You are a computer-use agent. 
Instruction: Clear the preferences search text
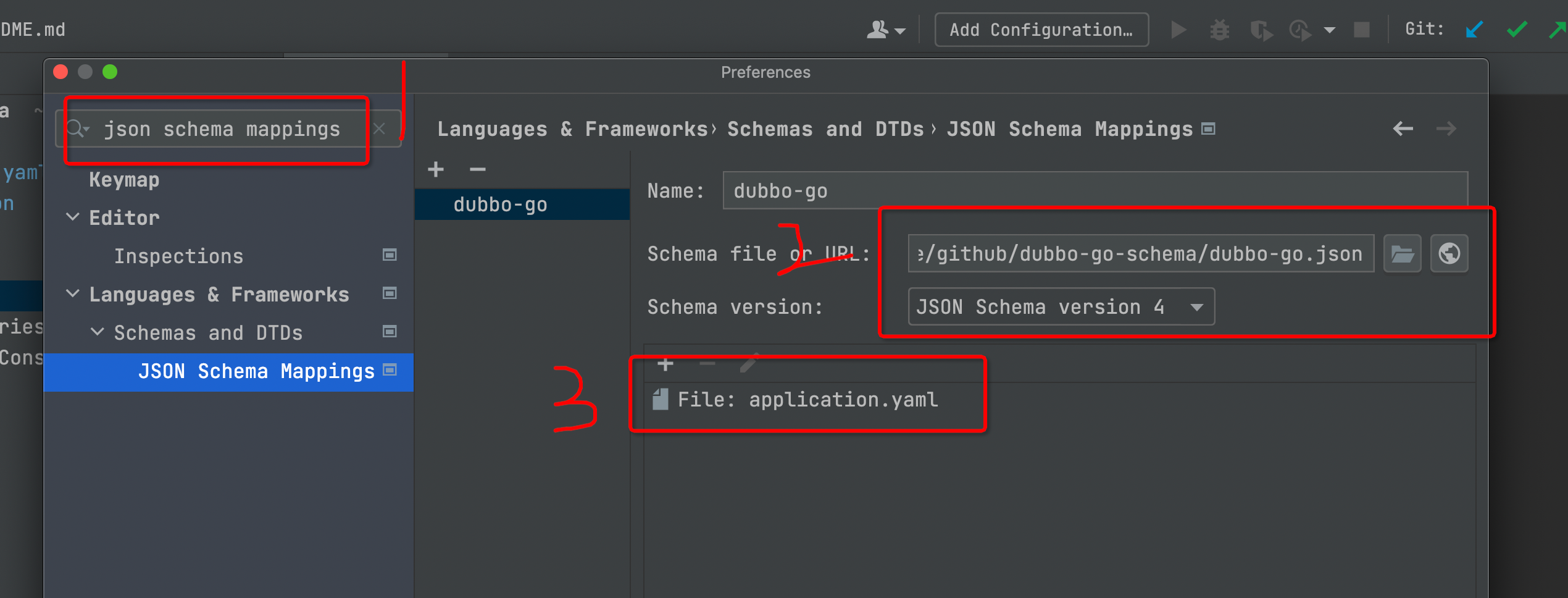click(379, 129)
